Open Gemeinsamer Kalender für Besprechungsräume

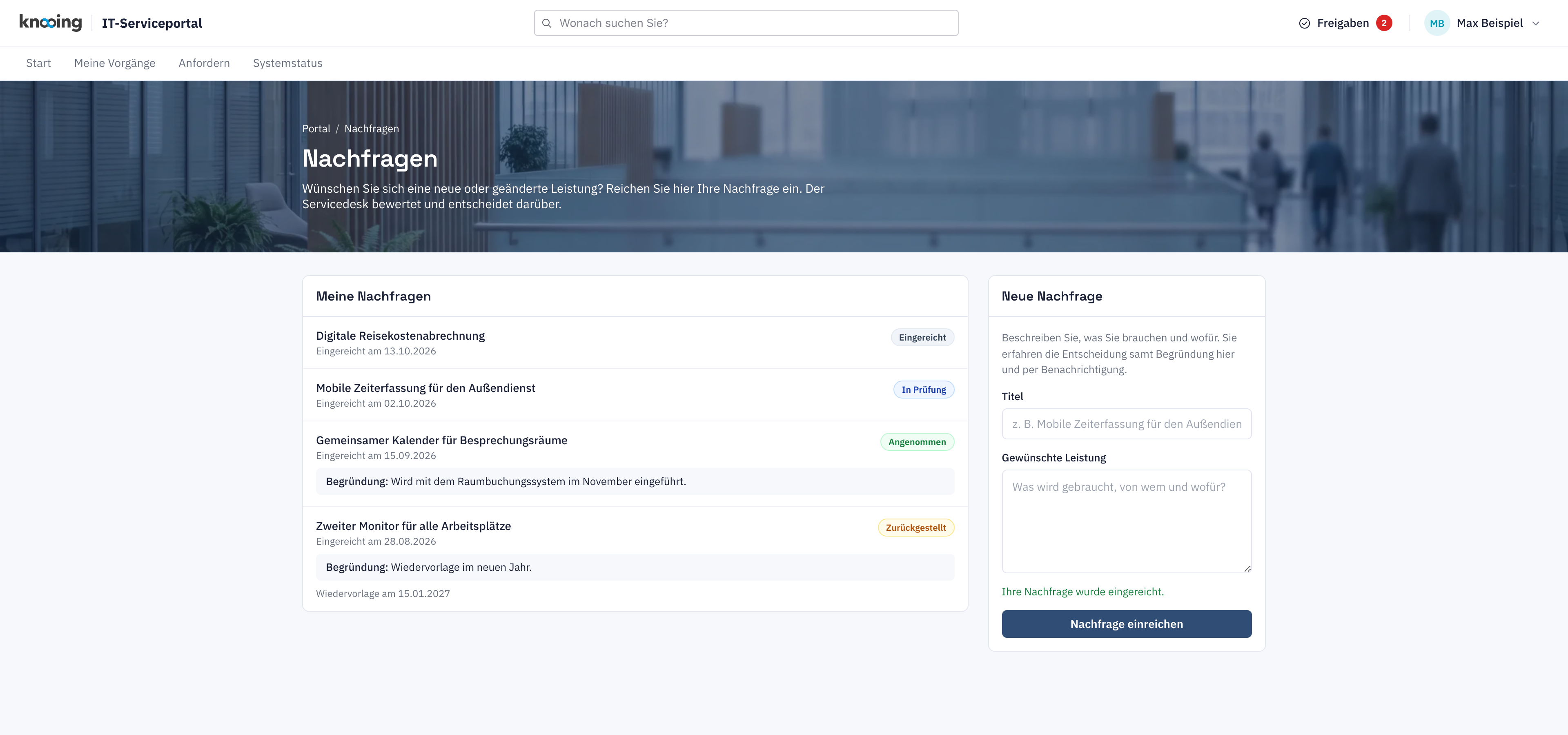[x=442, y=441]
